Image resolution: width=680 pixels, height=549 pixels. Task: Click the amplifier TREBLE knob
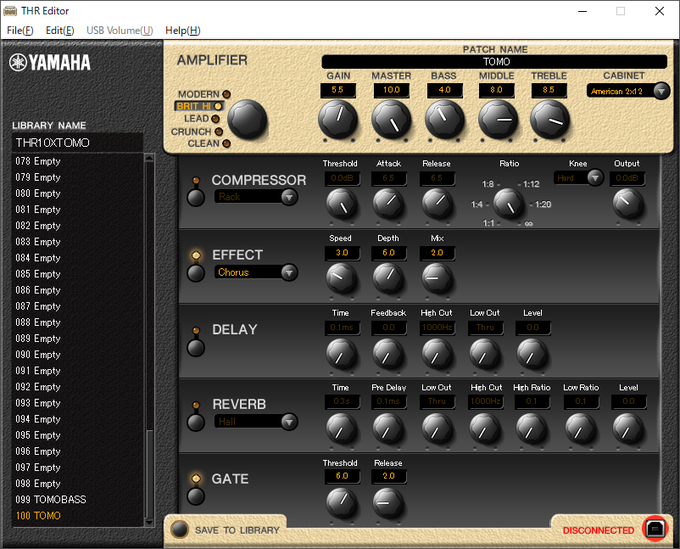point(550,119)
